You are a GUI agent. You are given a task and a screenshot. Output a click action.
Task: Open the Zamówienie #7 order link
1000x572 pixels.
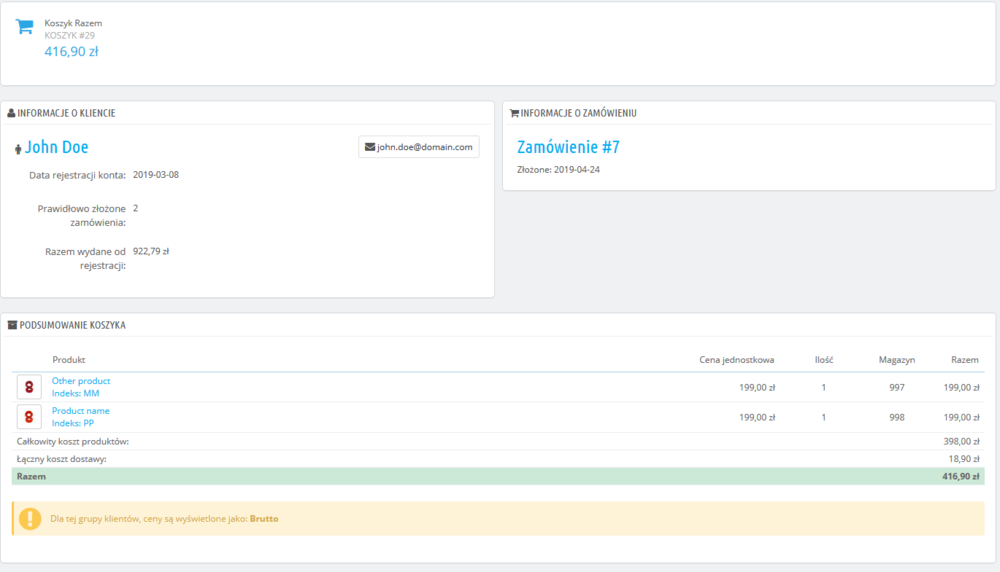568,147
